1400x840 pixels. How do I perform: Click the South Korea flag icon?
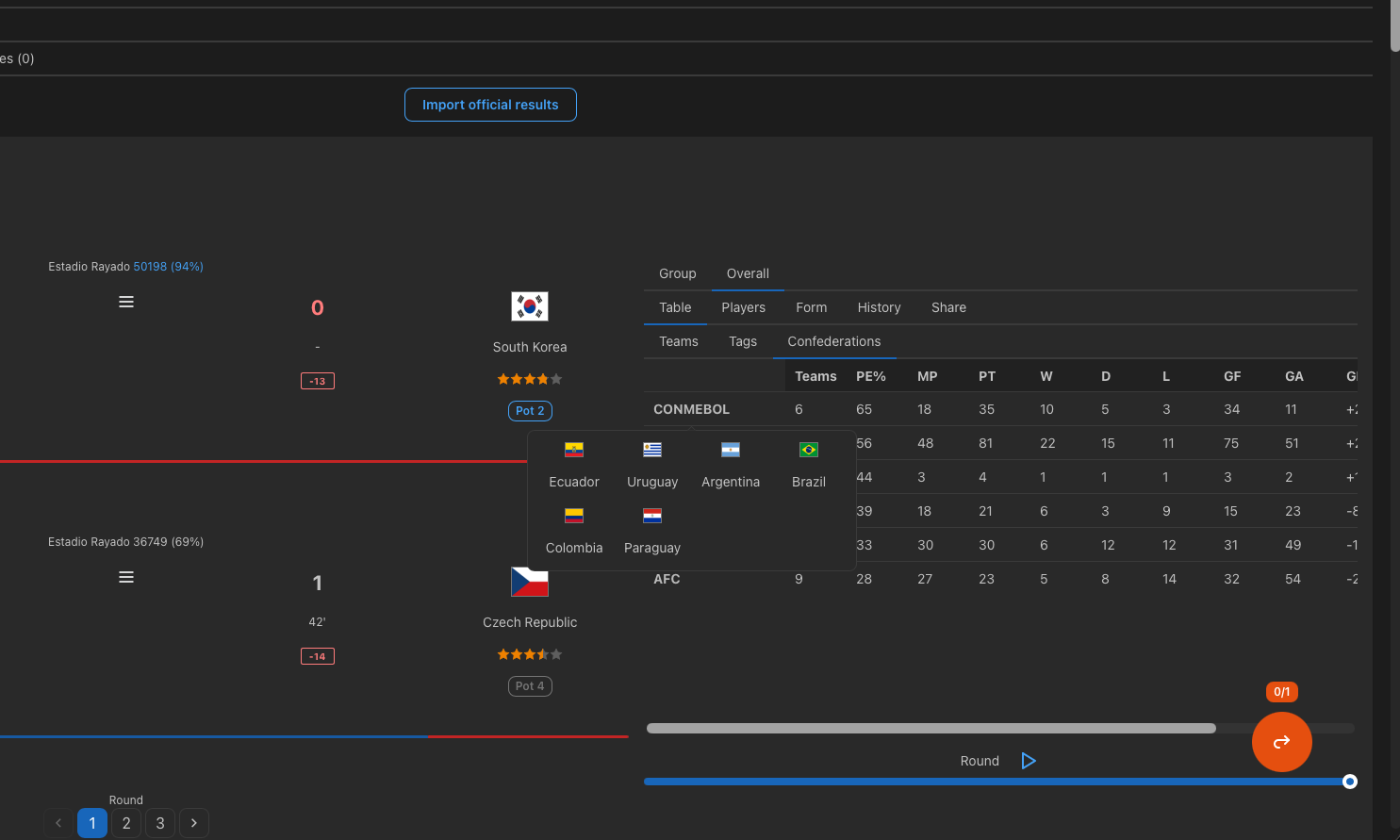[x=530, y=306]
